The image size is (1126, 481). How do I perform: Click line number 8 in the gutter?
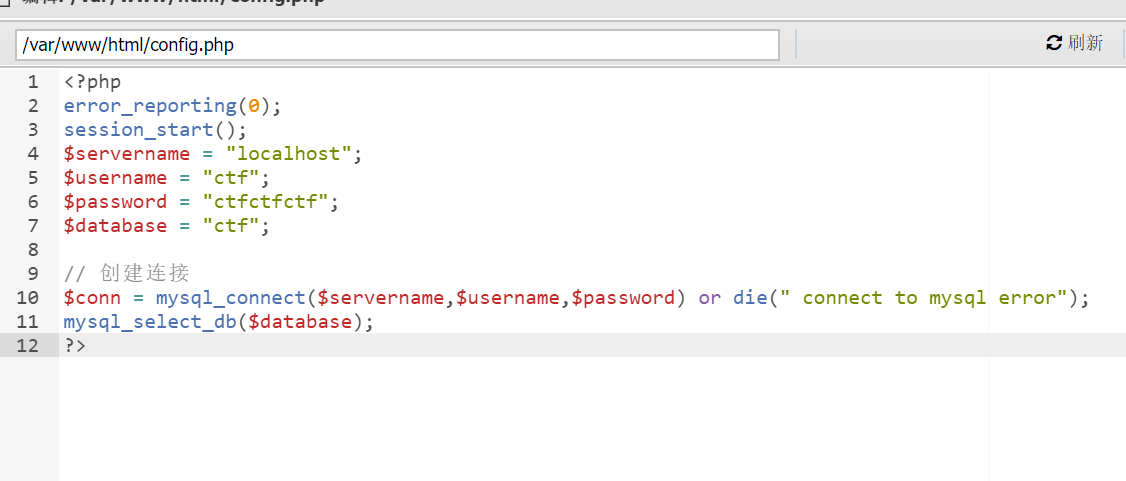[x=33, y=249]
